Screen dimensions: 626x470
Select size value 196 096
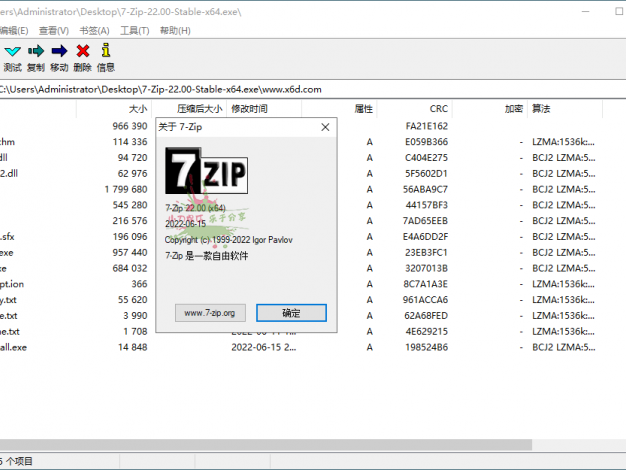click(x=130, y=237)
